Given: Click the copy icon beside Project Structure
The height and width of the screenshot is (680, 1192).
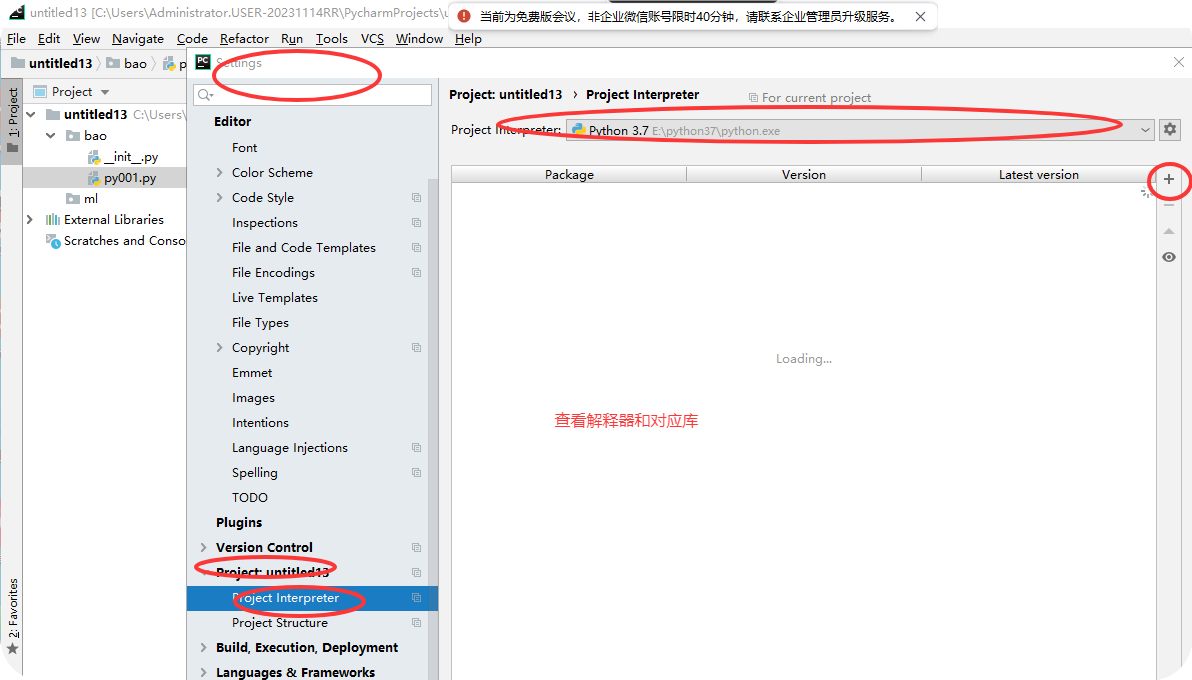Looking at the screenshot, I should point(417,622).
